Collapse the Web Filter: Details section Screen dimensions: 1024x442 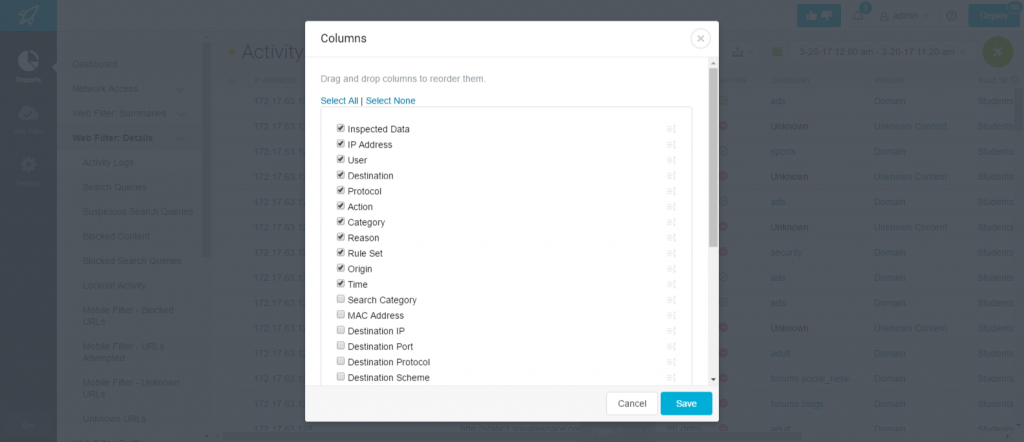[x=181, y=138]
